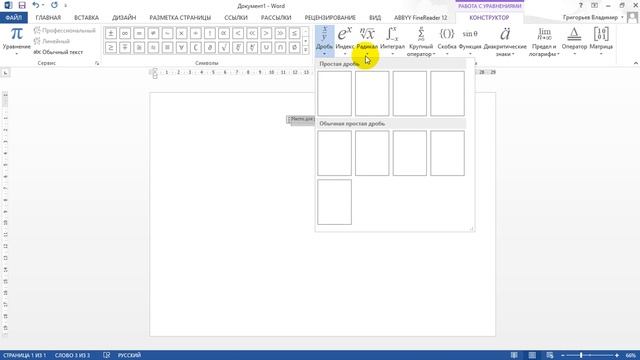Insert the union ∪ symbol
The height and width of the screenshot is (360, 640).
click(x=266, y=48)
